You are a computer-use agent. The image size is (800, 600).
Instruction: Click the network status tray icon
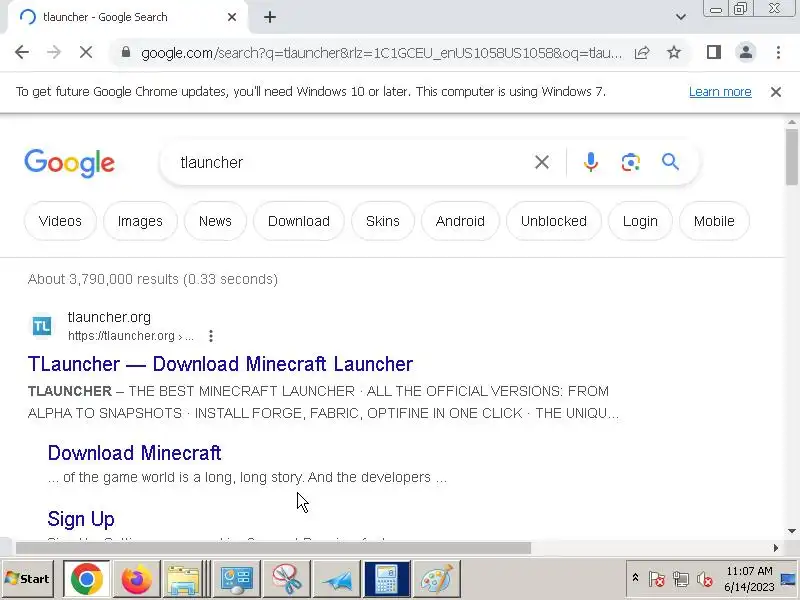click(681, 579)
